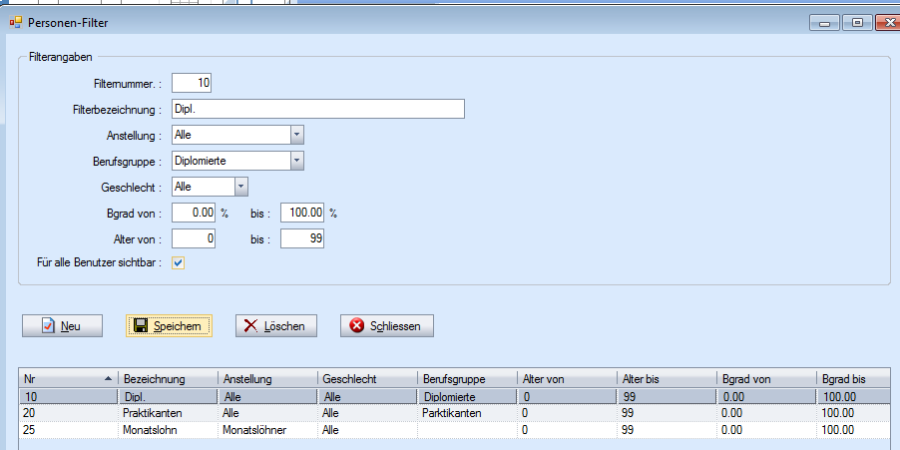Minimize the Personen-Filter window
The width and height of the screenshot is (900, 450).
[825, 23]
